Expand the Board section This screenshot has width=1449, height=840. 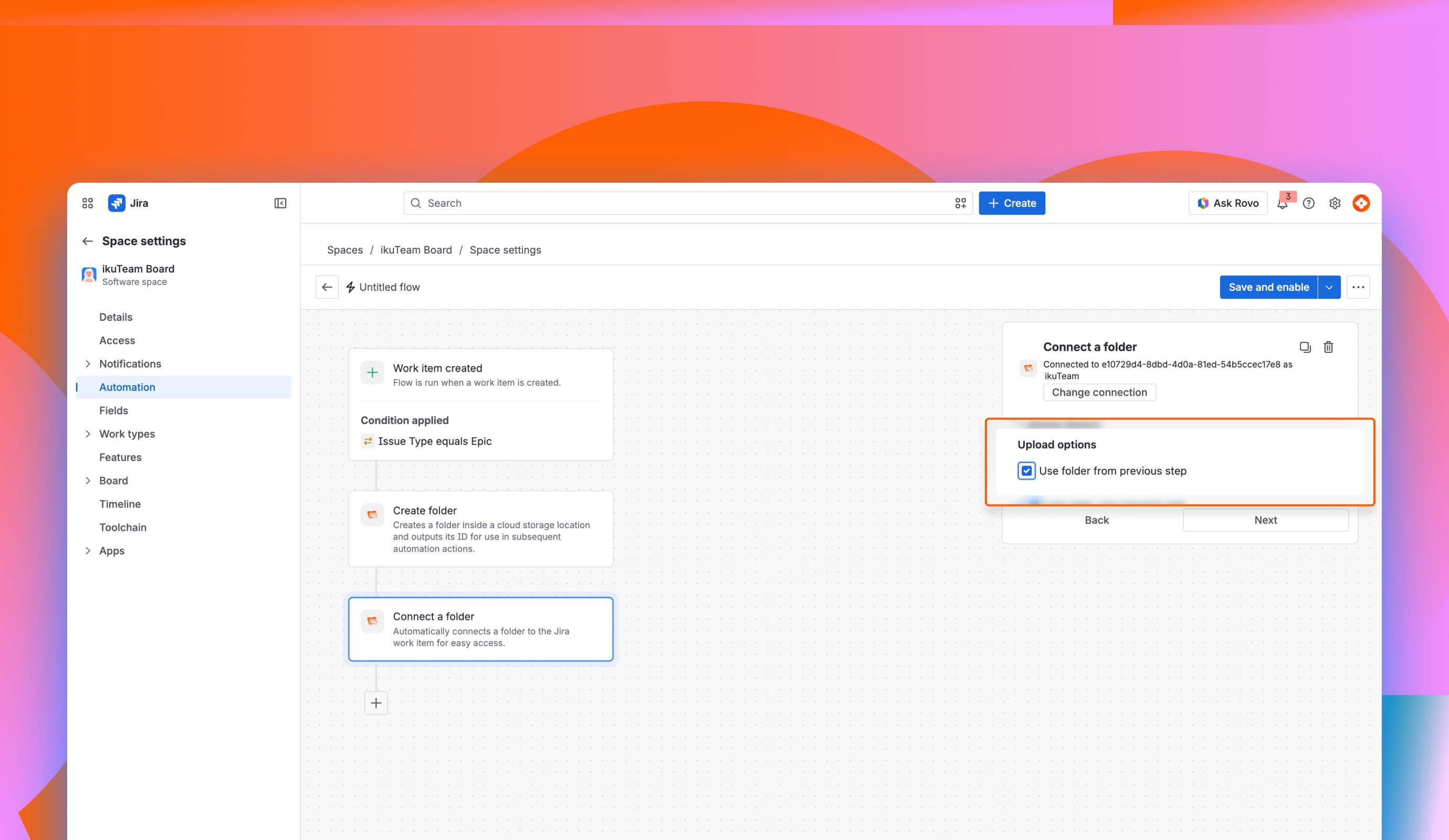pyautogui.click(x=87, y=481)
